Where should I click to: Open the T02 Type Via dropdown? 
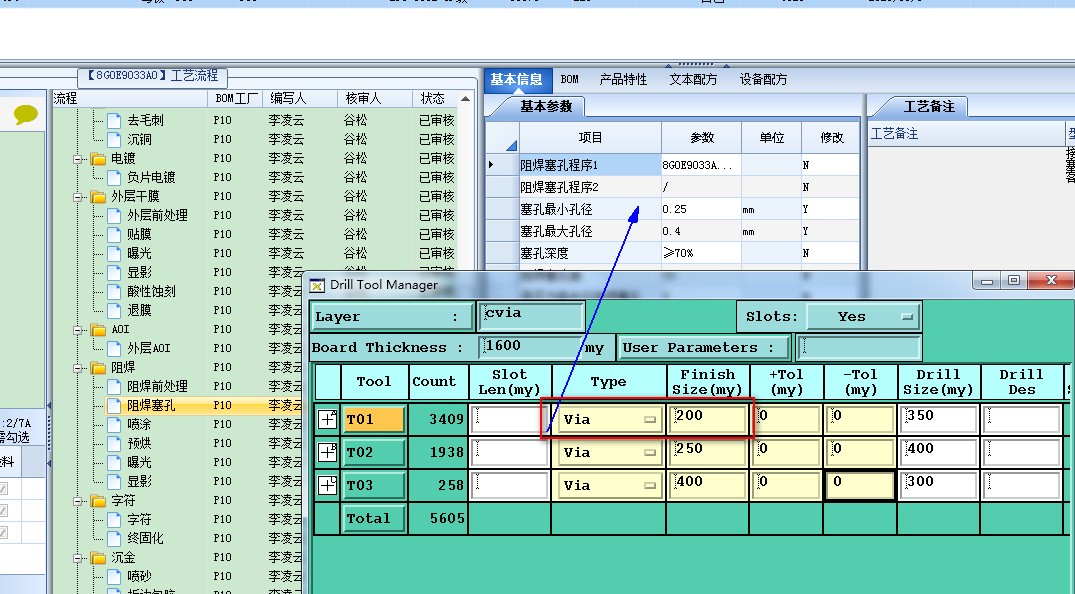(609, 452)
